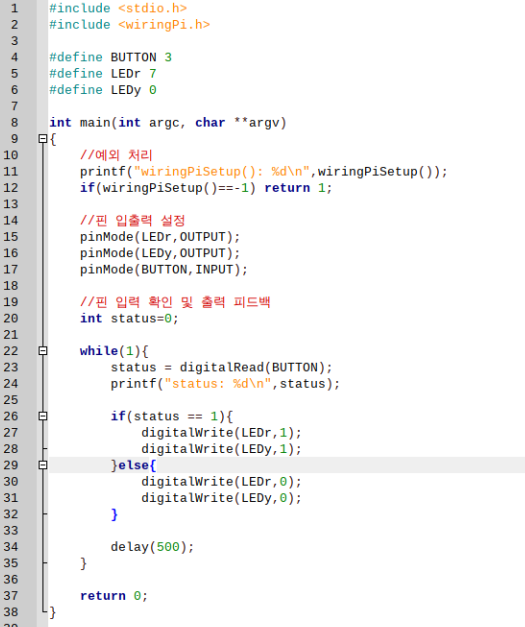The width and height of the screenshot is (525, 627).
Task: Click on #include <stdio.h> text
Action: 118,8
